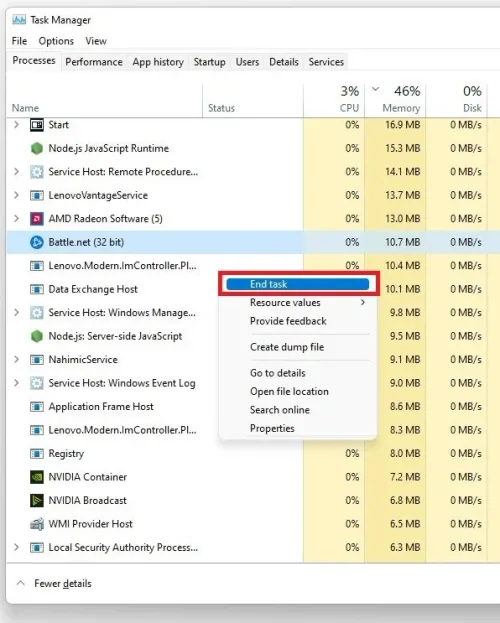This screenshot has width=500, height=623.
Task: Click the WMI Provider Host icon
Action: tap(37, 524)
